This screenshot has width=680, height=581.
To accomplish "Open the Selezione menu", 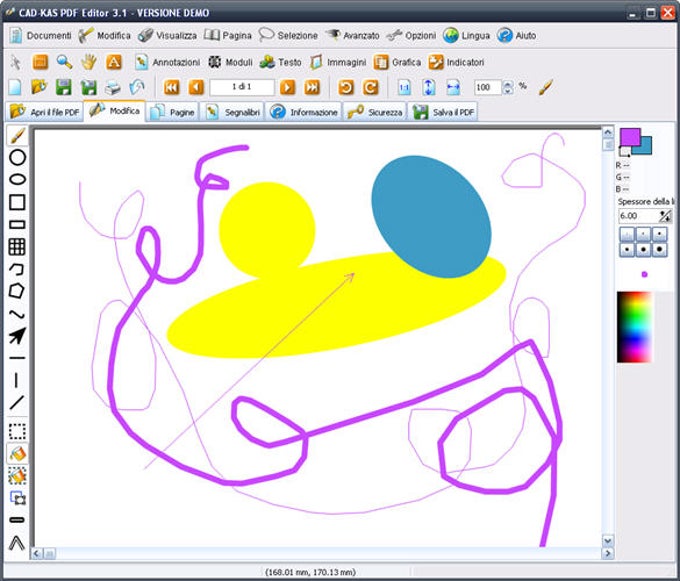I will coord(288,36).
